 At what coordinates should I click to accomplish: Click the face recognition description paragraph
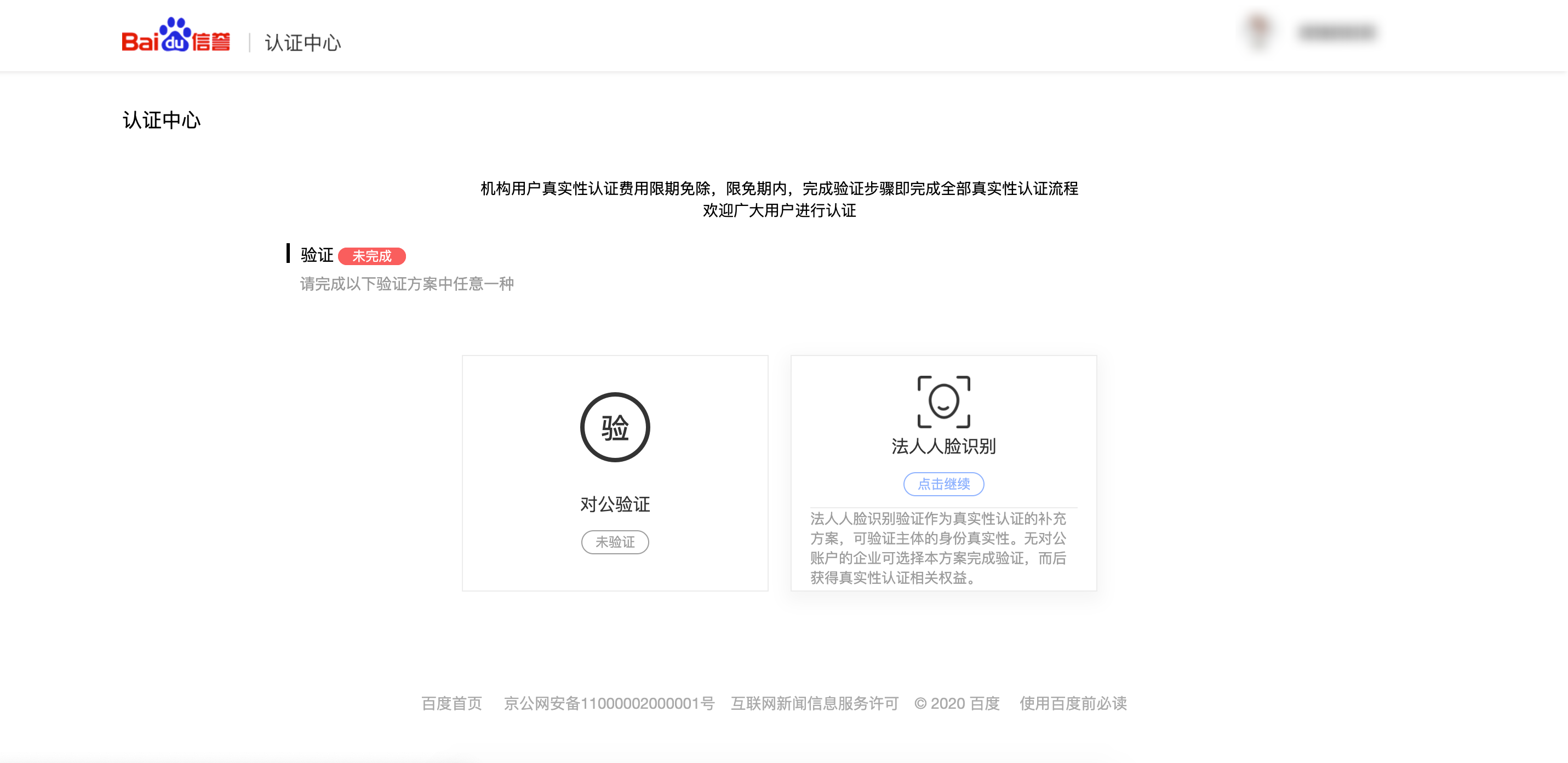click(938, 548)
